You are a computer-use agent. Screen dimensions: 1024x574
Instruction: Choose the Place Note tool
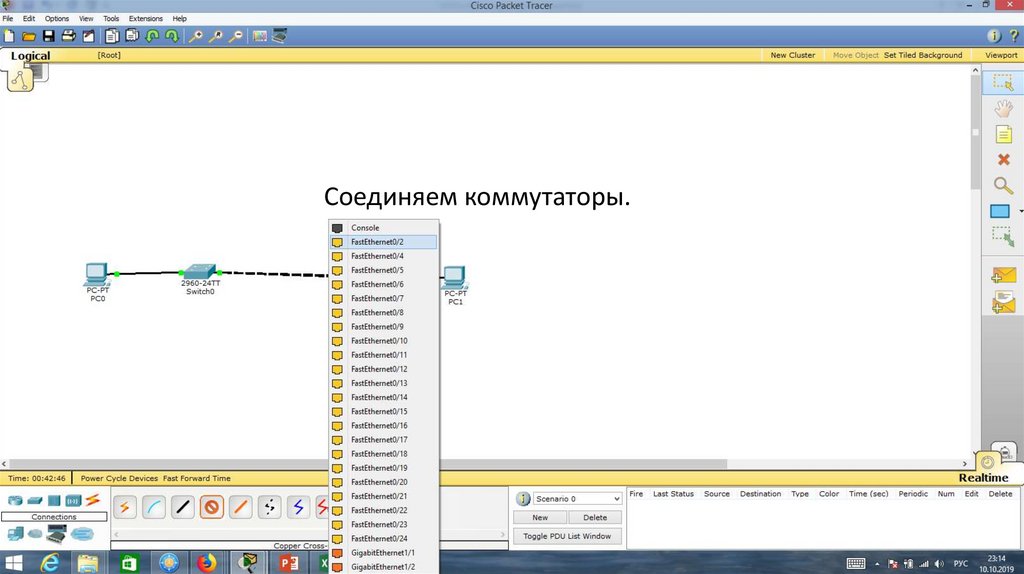tap(1003, 135)
